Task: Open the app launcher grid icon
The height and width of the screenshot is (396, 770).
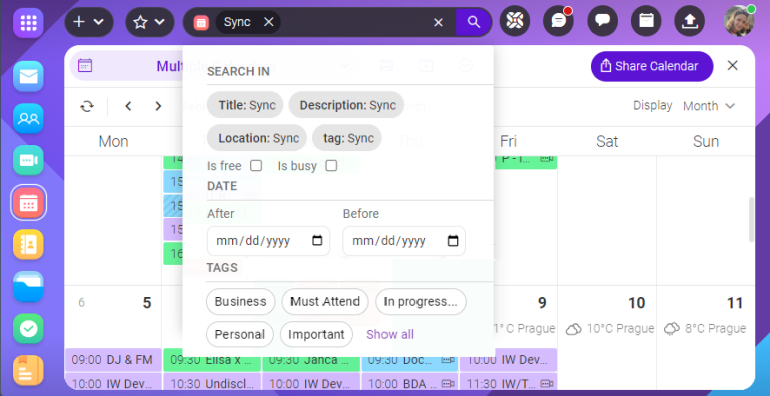Action: 28,23
